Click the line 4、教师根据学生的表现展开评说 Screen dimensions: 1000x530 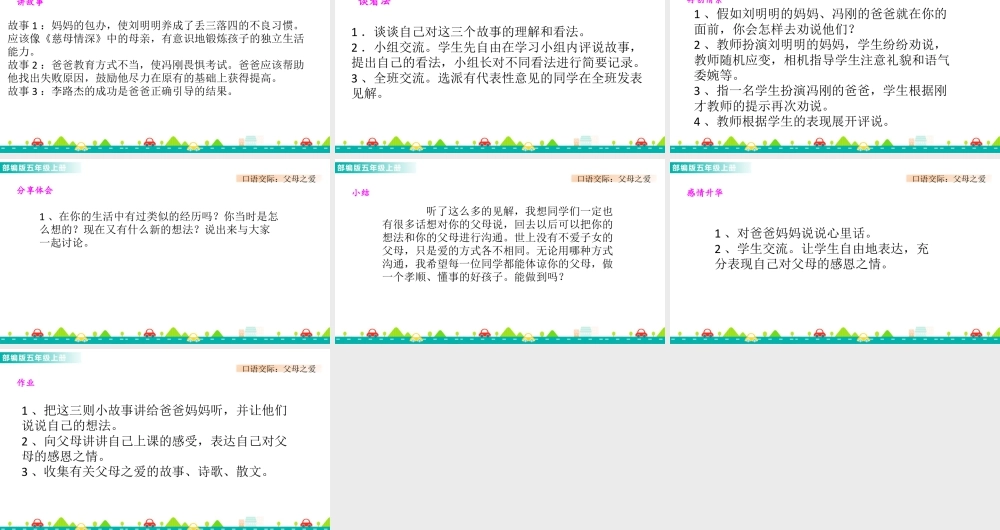(x=792, y=121)
